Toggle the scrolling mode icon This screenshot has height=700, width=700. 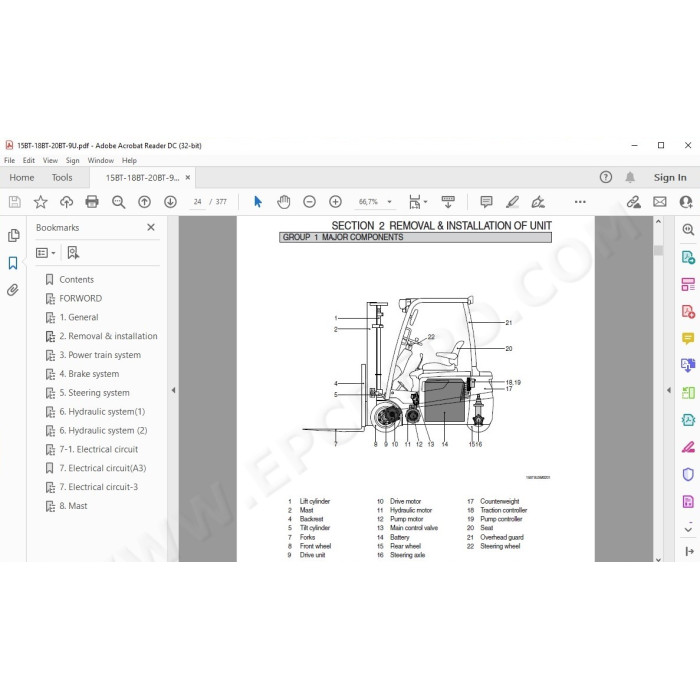click(x=448, y=202)
